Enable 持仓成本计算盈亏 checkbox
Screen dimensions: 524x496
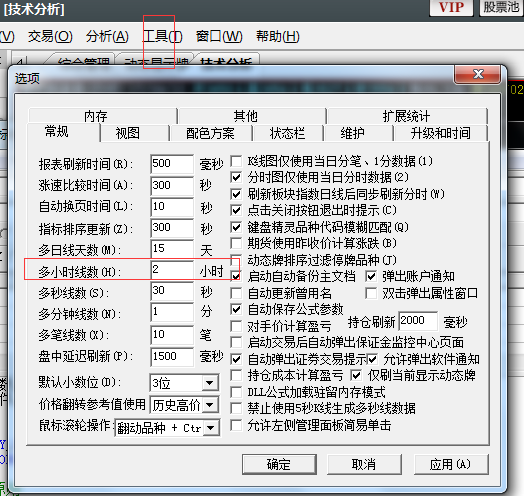coord(236,375)
